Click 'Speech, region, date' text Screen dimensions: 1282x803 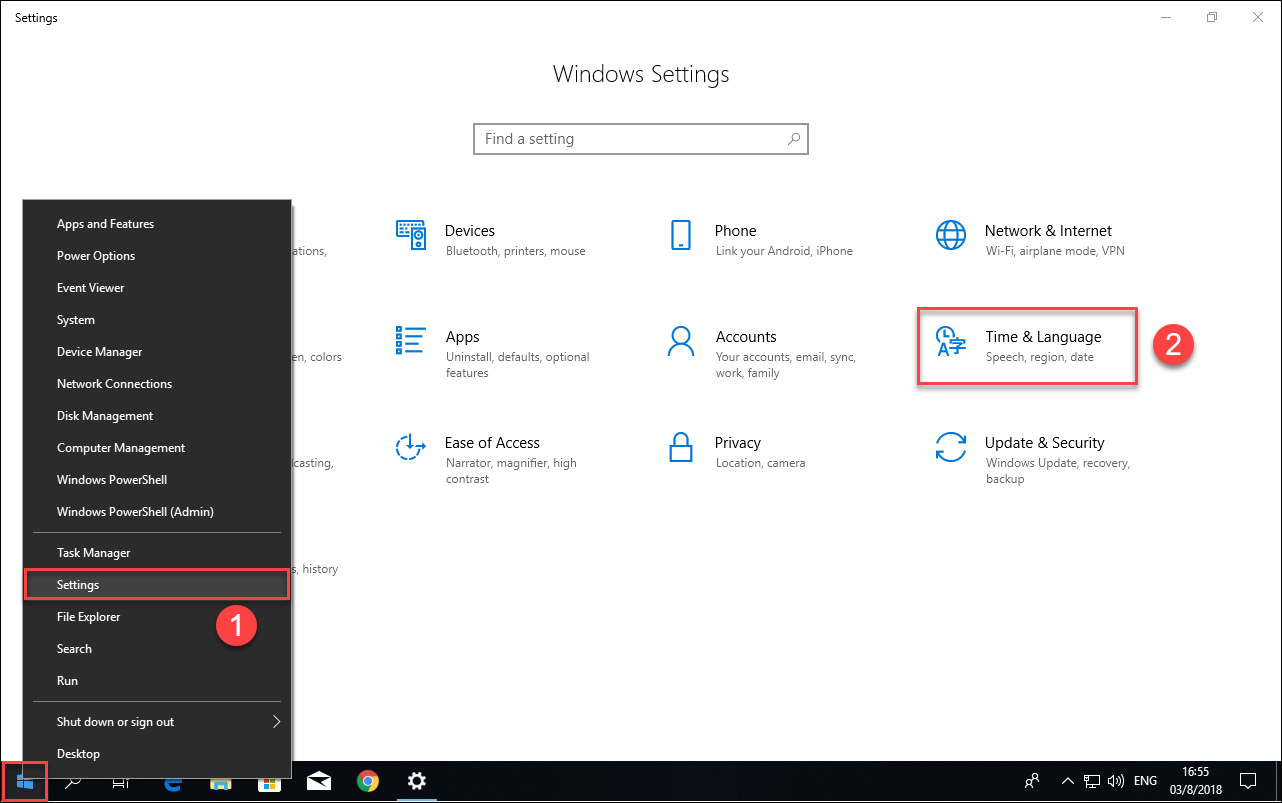(x=1040, y=357)
